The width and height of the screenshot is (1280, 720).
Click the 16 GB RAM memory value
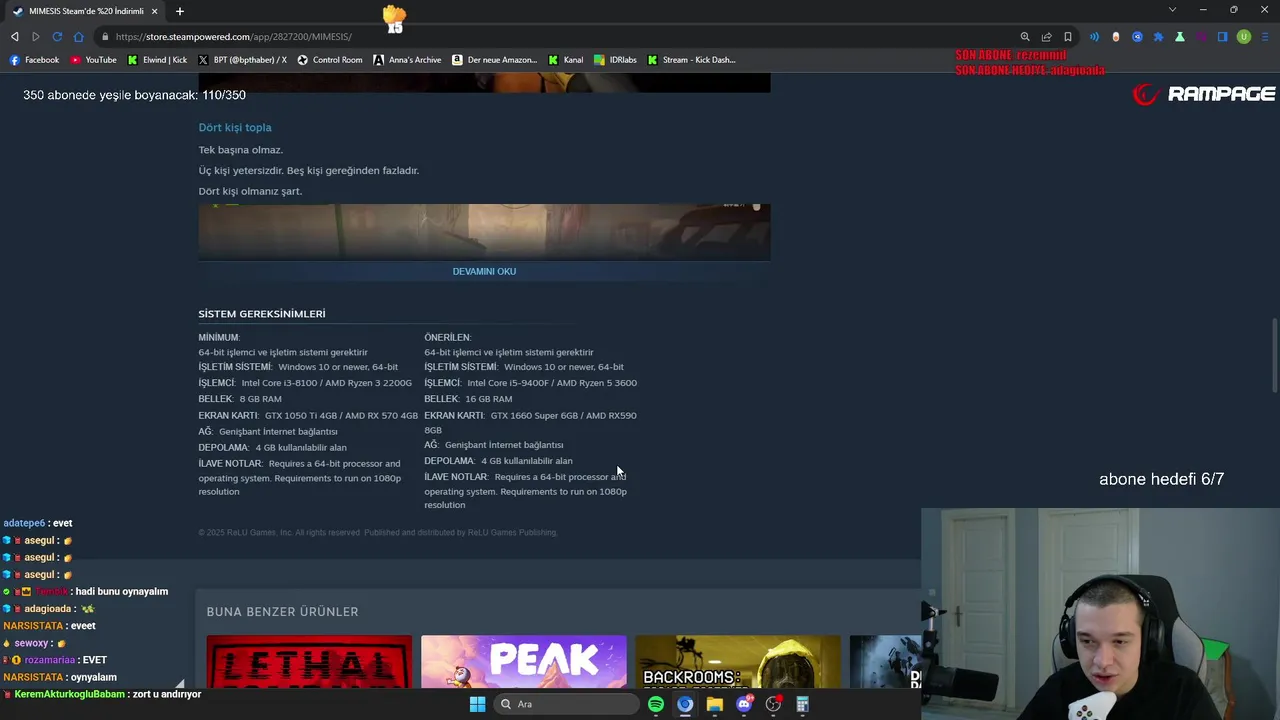point(488,399)
